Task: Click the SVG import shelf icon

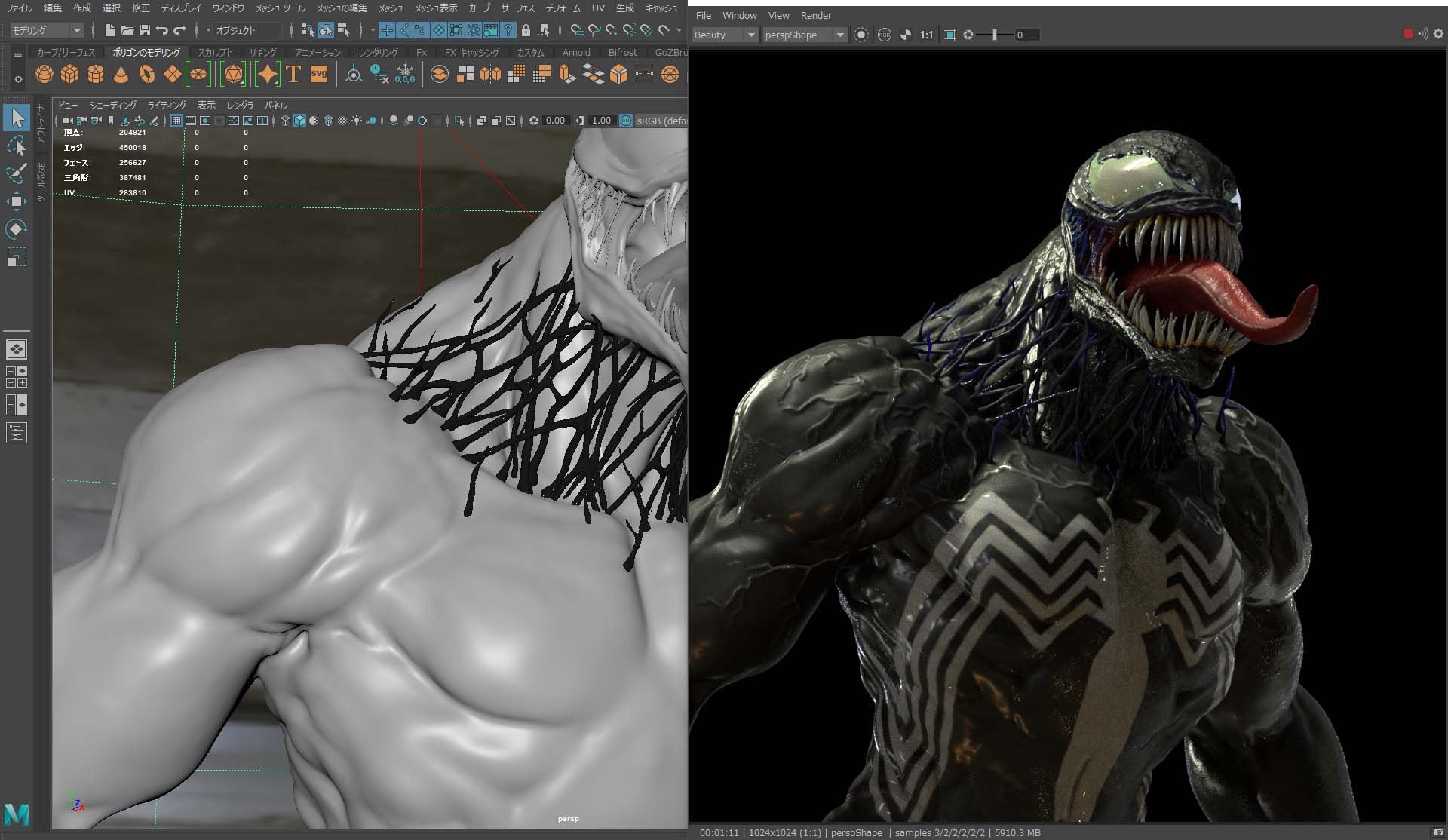Action: pyautogui.click(x=319, y=74)
